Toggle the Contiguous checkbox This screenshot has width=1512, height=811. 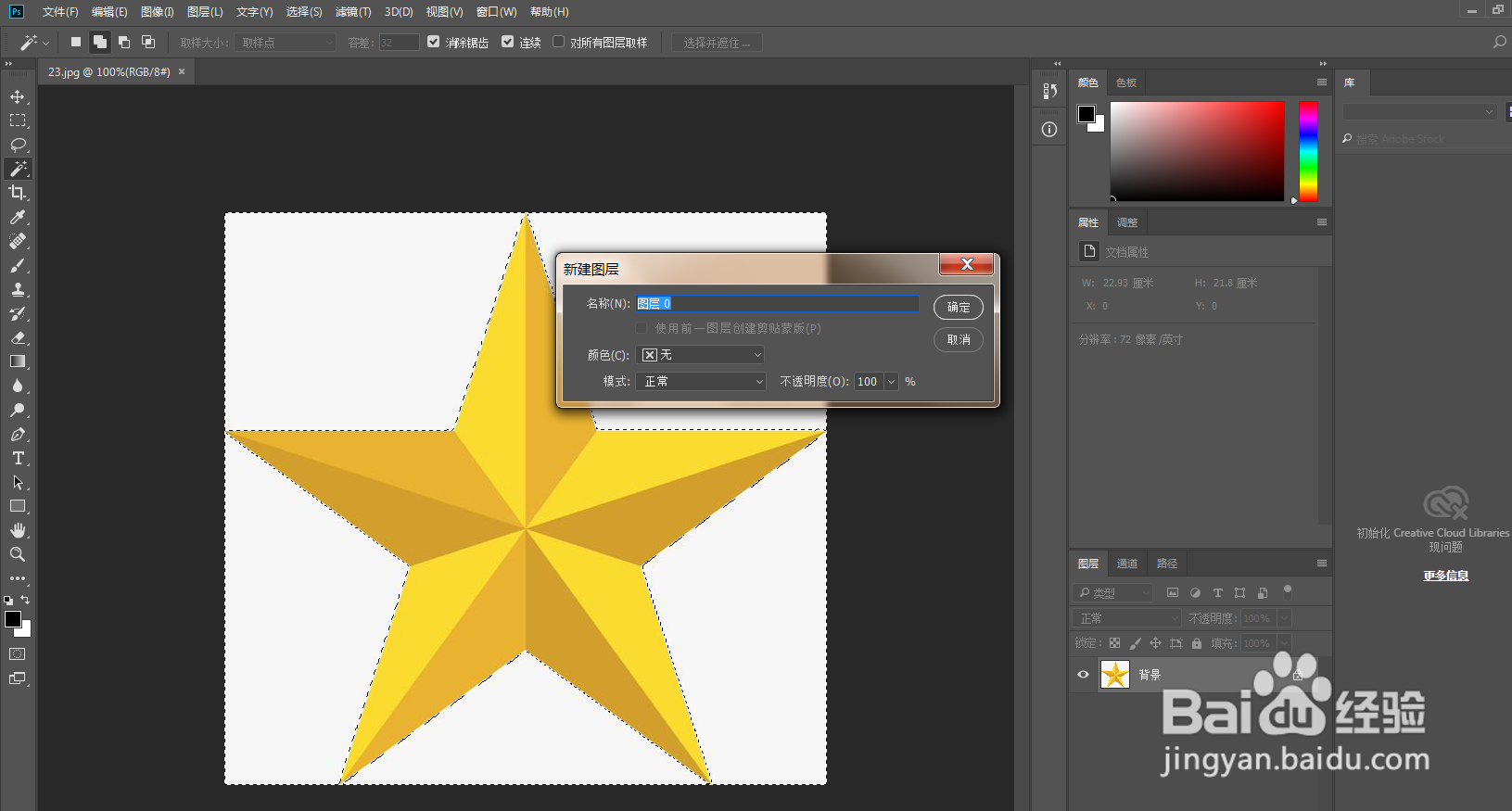tap(507, 42)
